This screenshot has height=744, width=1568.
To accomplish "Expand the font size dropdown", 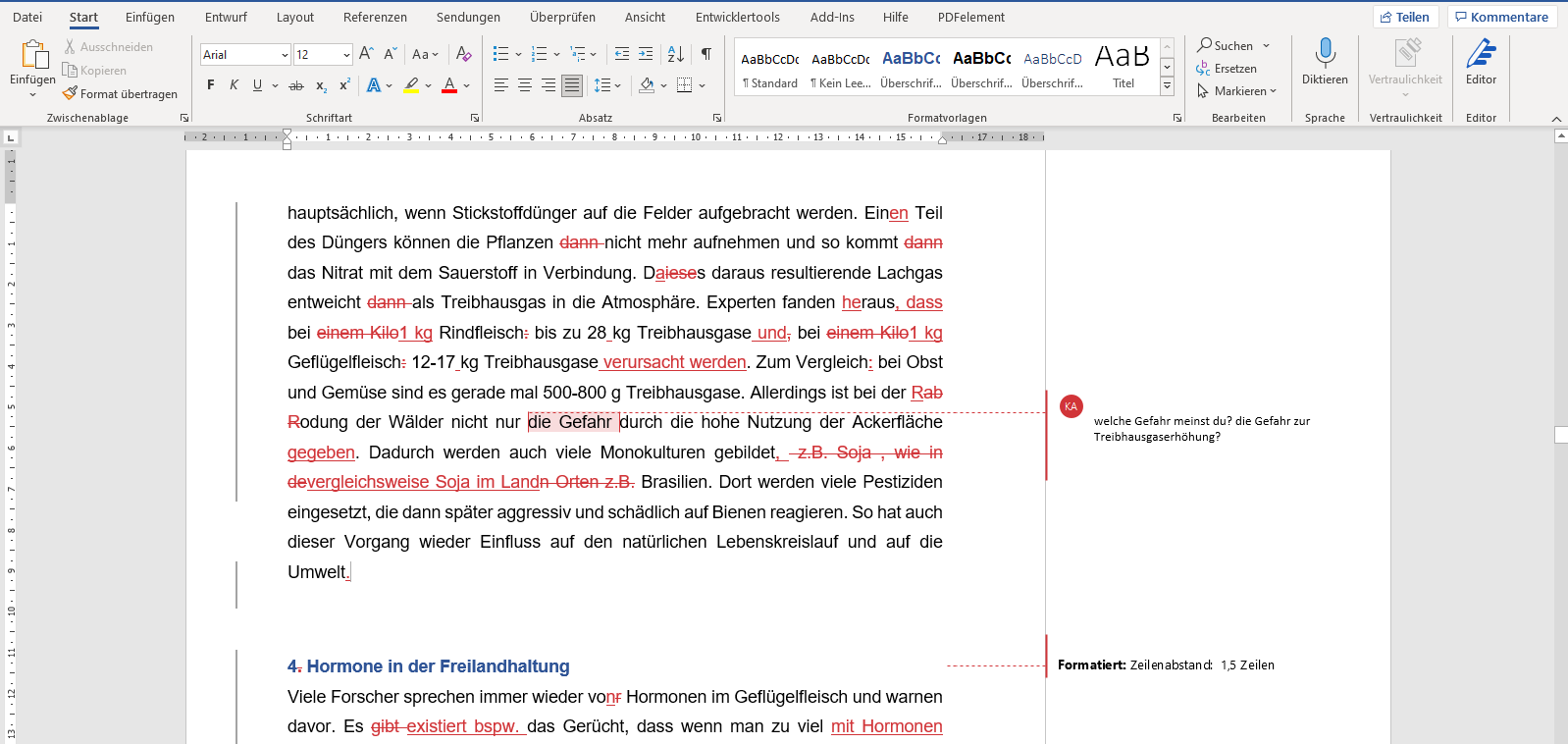I will tap(346, 55).
